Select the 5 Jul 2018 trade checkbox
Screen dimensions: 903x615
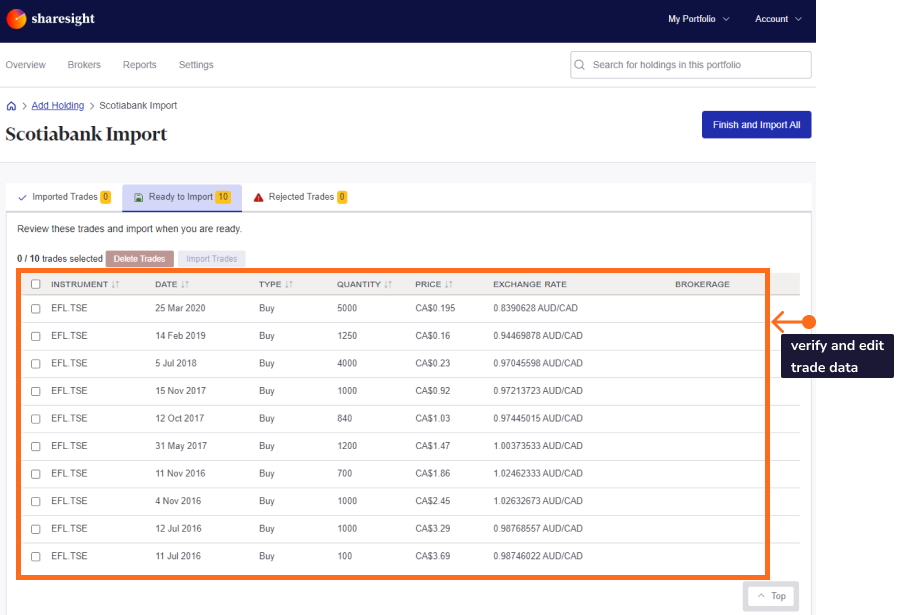pyautogui.click(x=36, y=364)
